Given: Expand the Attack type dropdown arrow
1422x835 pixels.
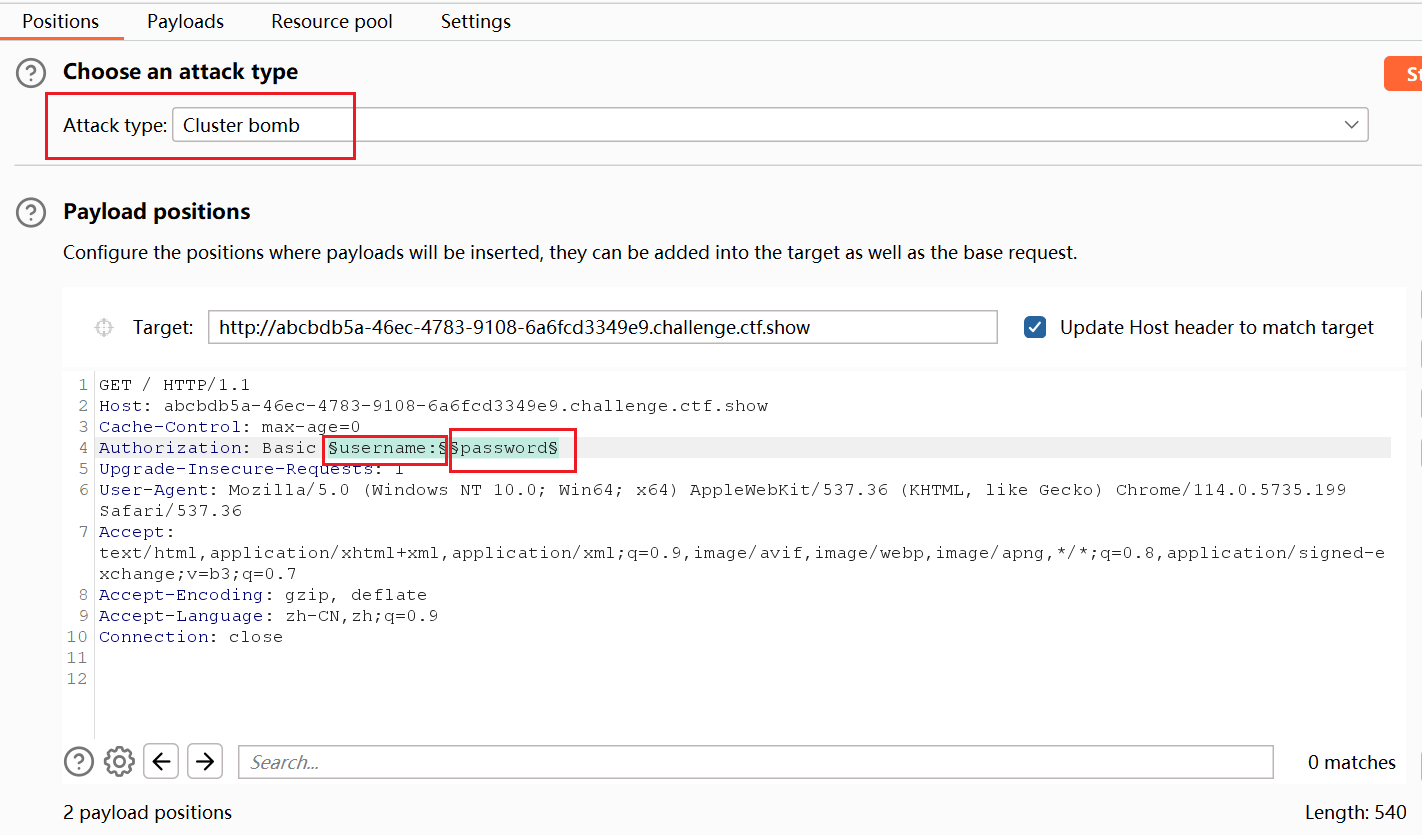Looking at the screenshot, I should 1351,125.
